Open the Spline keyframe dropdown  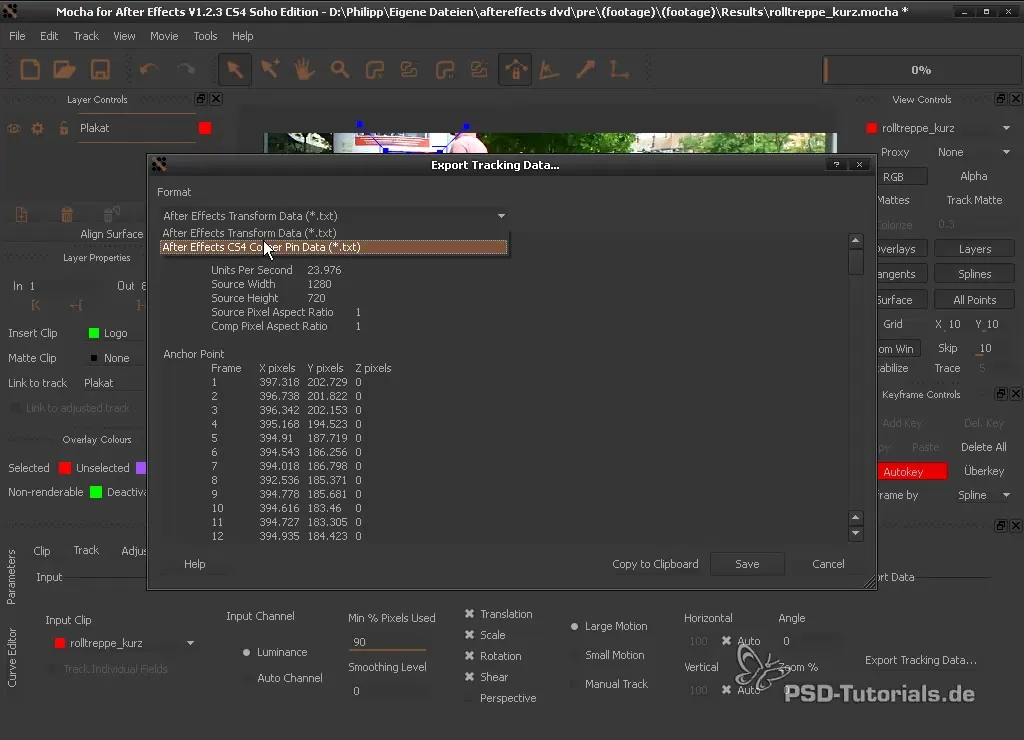984,495
